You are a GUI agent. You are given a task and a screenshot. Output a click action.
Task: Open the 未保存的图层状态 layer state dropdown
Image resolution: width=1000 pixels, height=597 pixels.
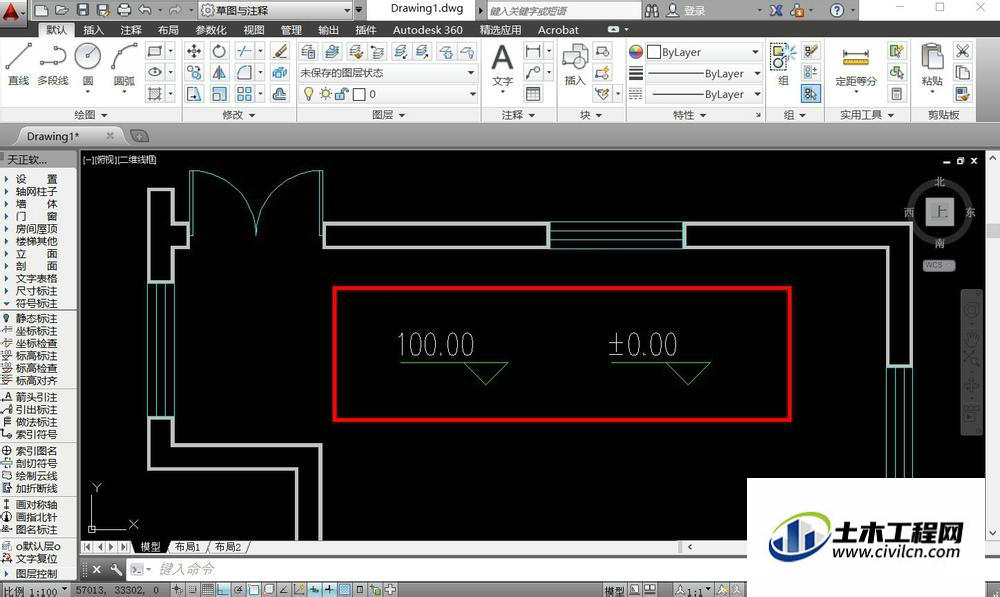pos(388,73)
